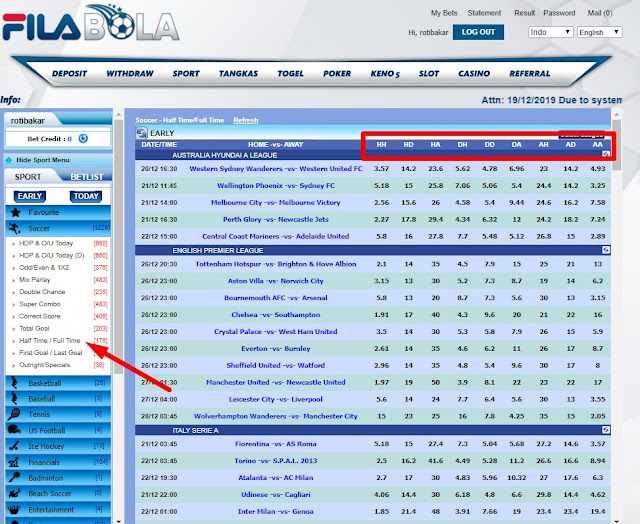Open the DEPOSIT menu
Screen dimensions: 640x524
69,74
